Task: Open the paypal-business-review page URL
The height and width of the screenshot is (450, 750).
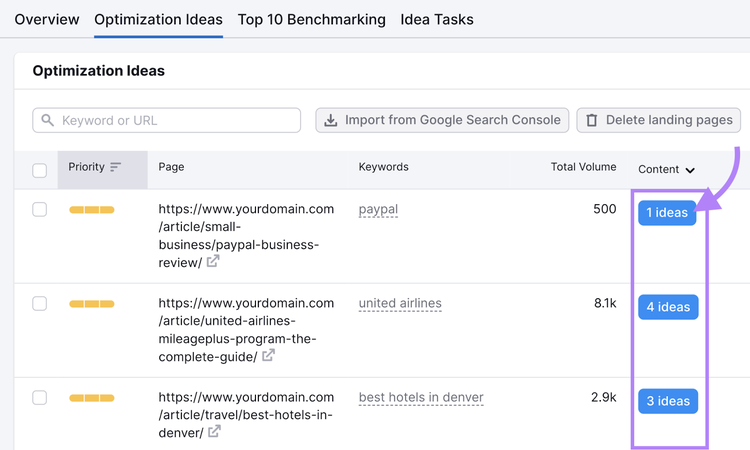Action: click(246, 236)
